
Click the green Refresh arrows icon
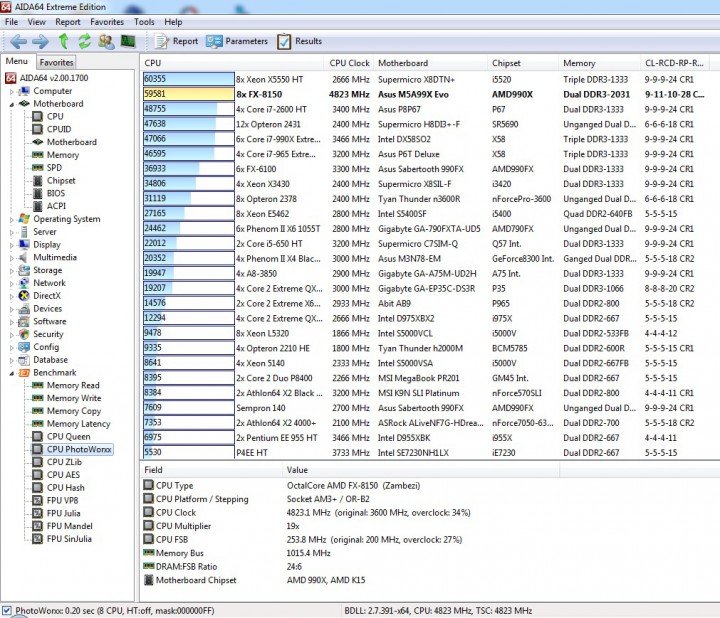[84, 41]
